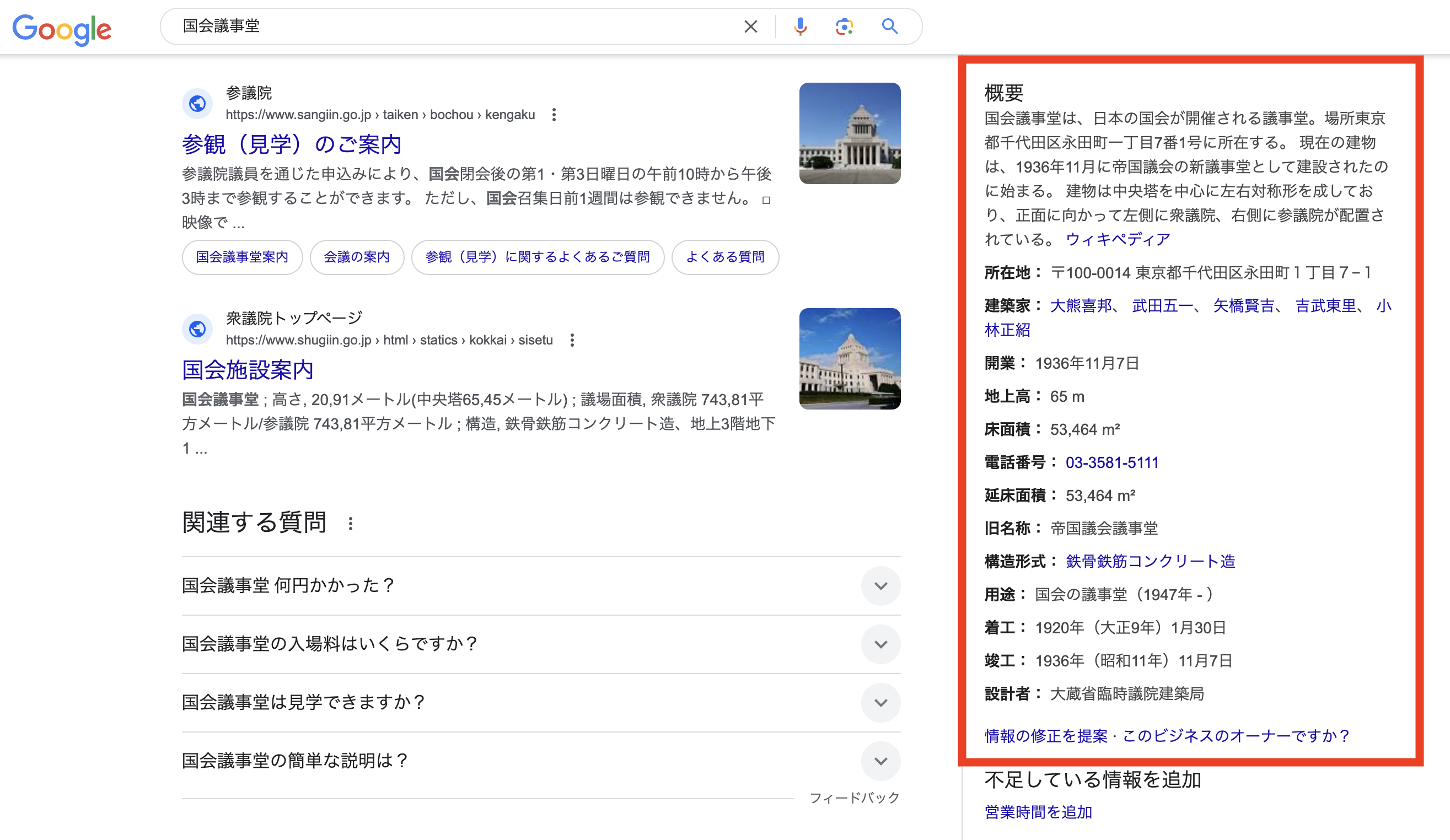The height and width of the screenshot is (840, 1450).
Task: Expand the question 国会議事堂は見学できますか？
Action: 541,703
